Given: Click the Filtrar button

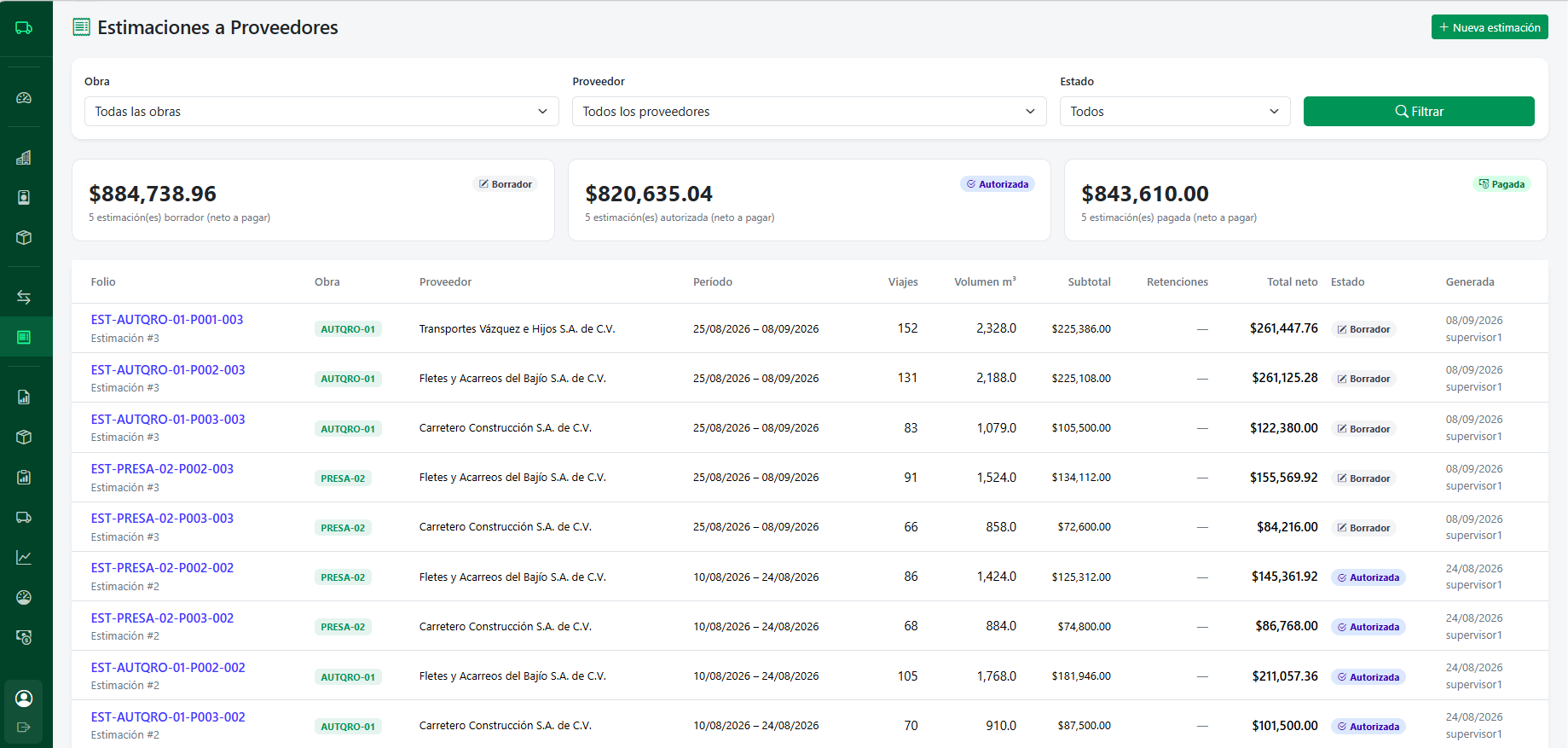Looking at the screenshot, I should 1419,112.
